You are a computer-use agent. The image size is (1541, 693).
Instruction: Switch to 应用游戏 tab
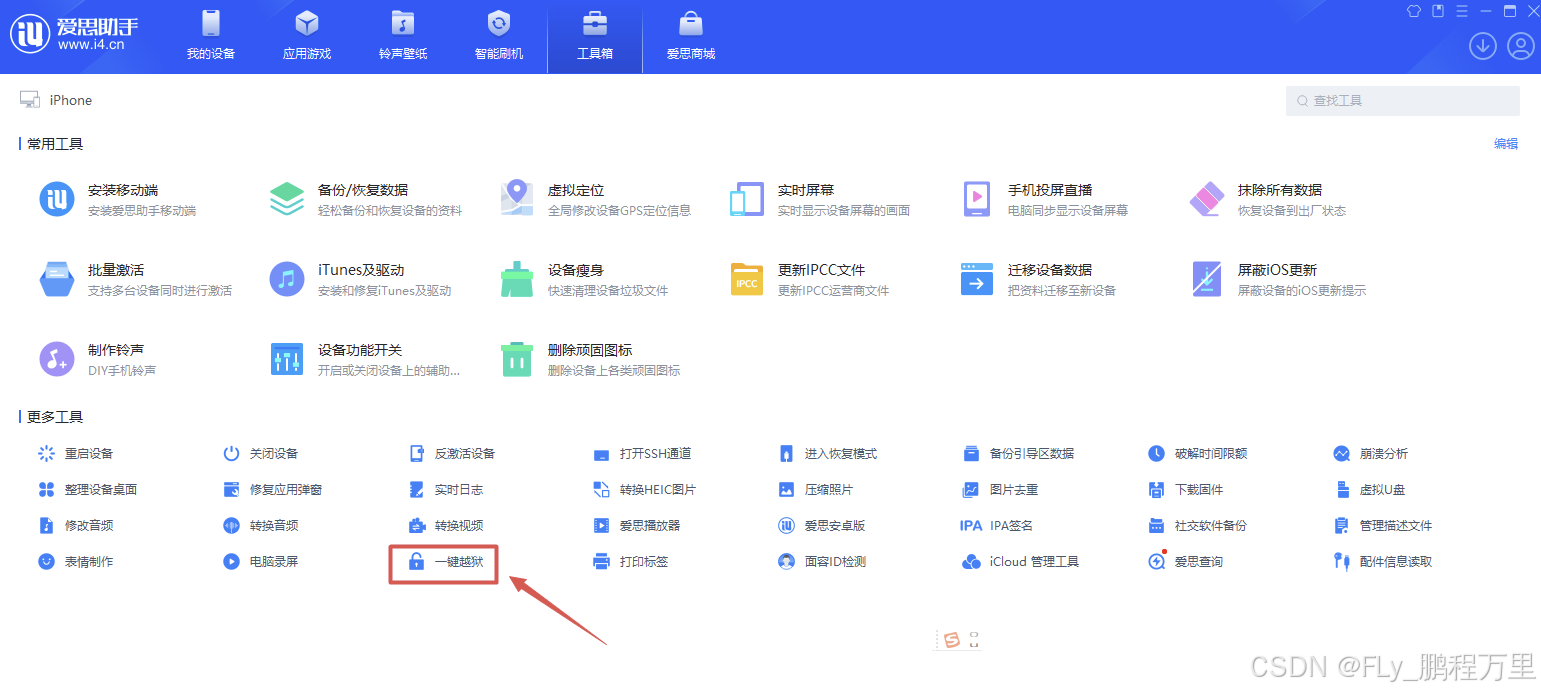point(307,36)
